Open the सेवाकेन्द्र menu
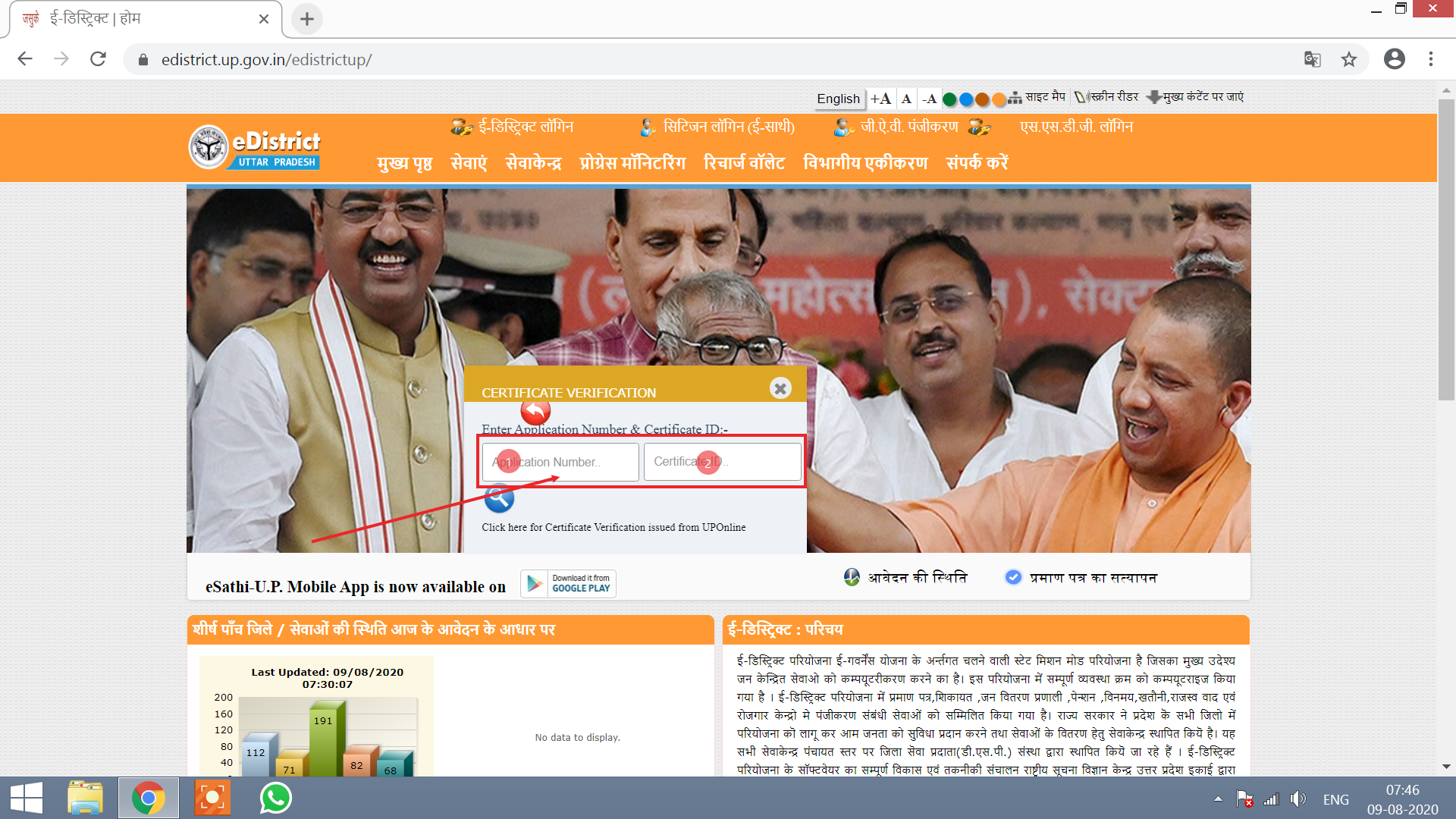1456x819 pixels. pyautogui.click(x=533, y=163)
